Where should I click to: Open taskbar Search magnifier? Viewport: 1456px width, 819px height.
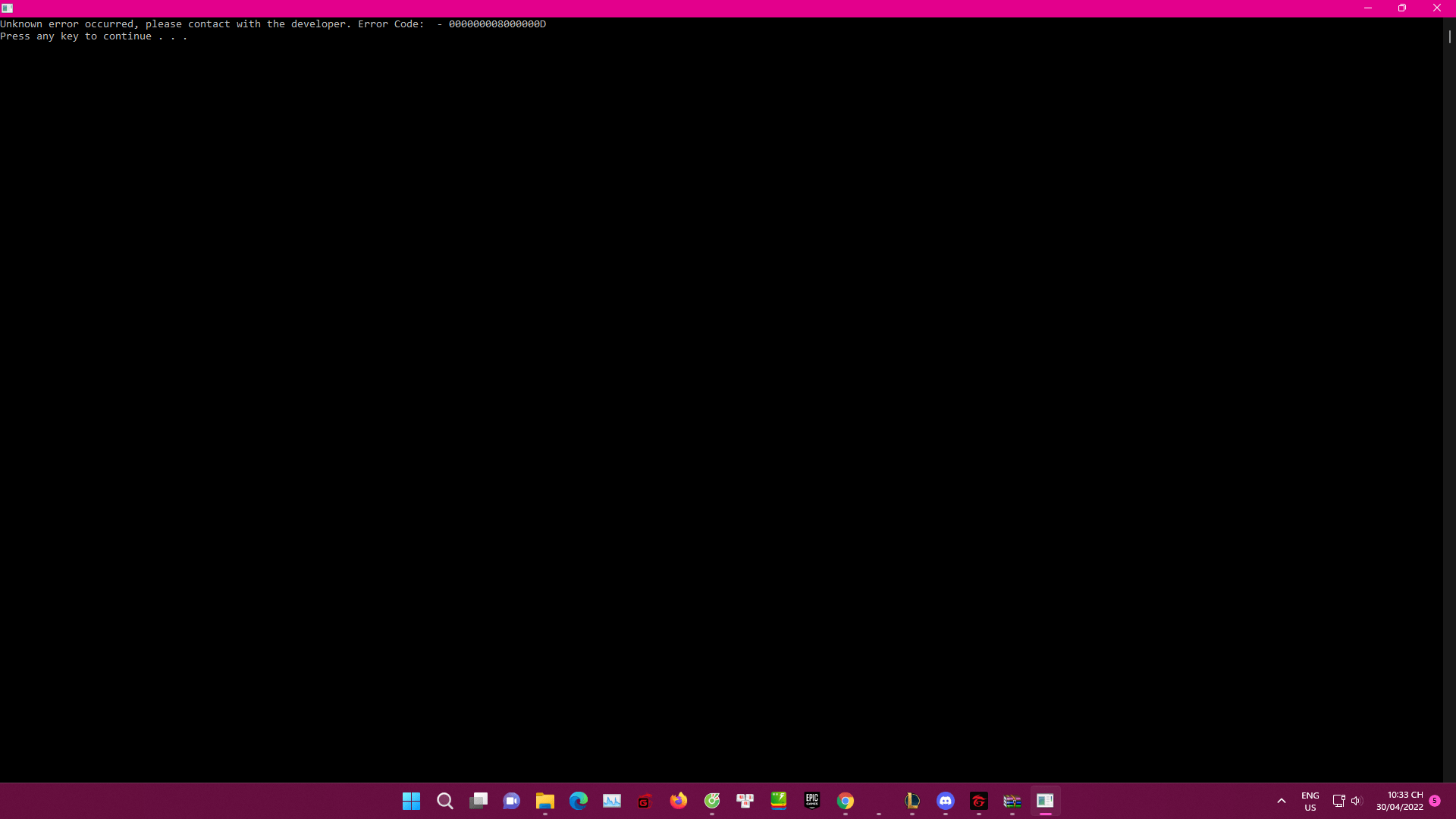coord(445,801)
